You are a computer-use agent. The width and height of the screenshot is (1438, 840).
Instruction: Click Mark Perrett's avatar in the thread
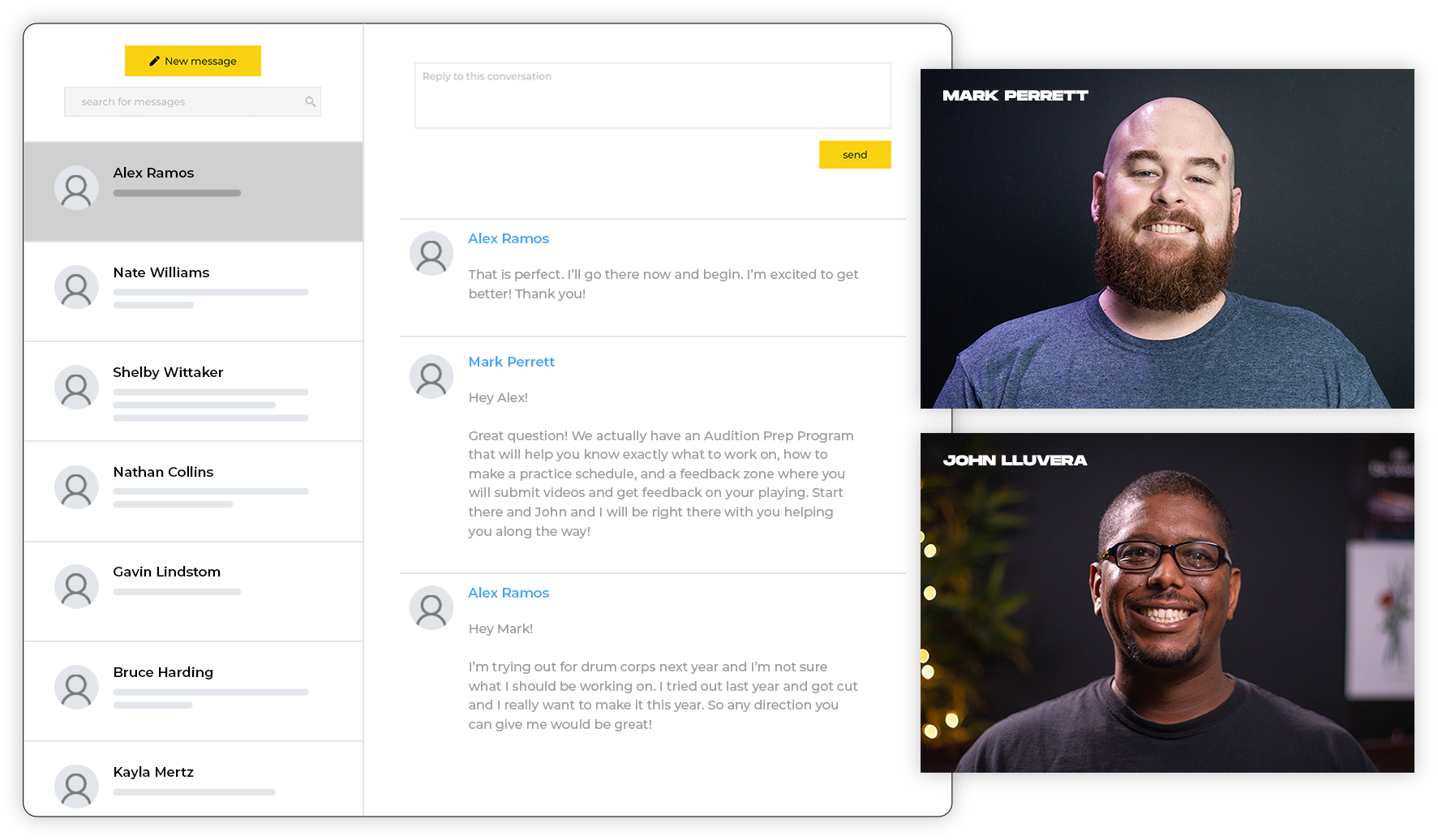(431, 377)
